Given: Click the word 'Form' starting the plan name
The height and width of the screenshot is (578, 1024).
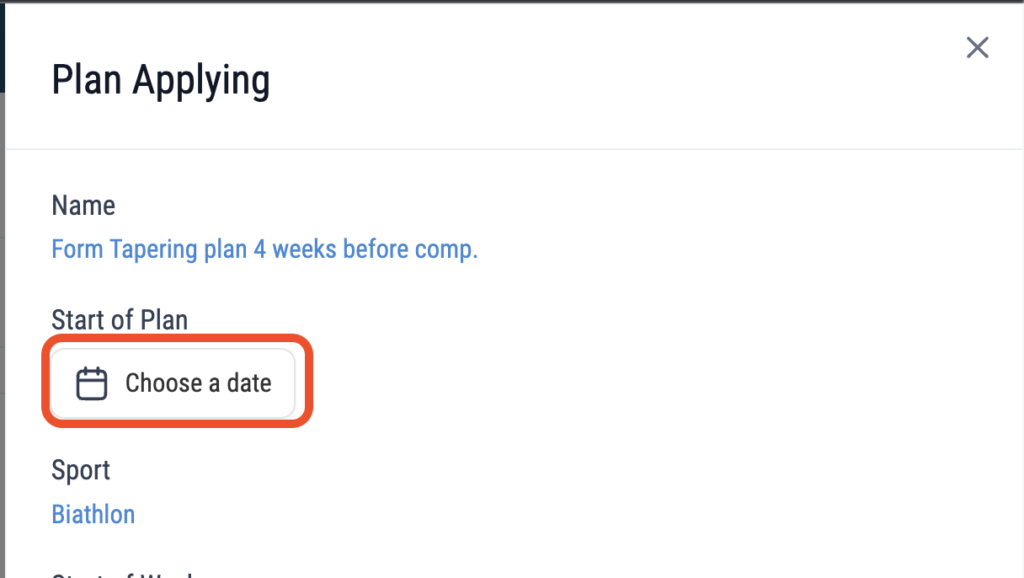Looking at the screenshot, I should [77, 249].
